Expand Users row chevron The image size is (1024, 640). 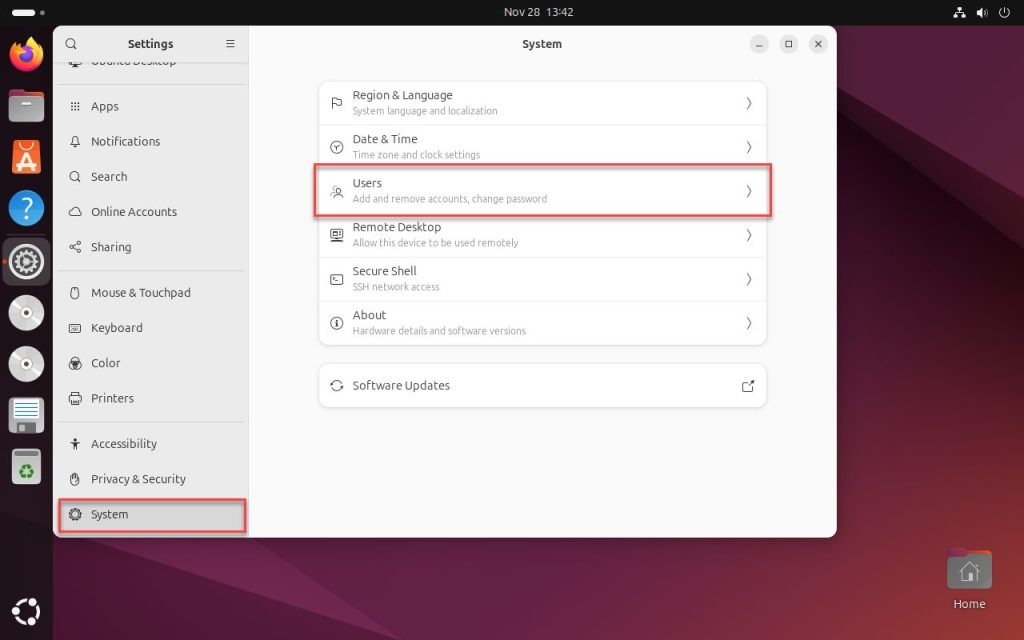748,191
